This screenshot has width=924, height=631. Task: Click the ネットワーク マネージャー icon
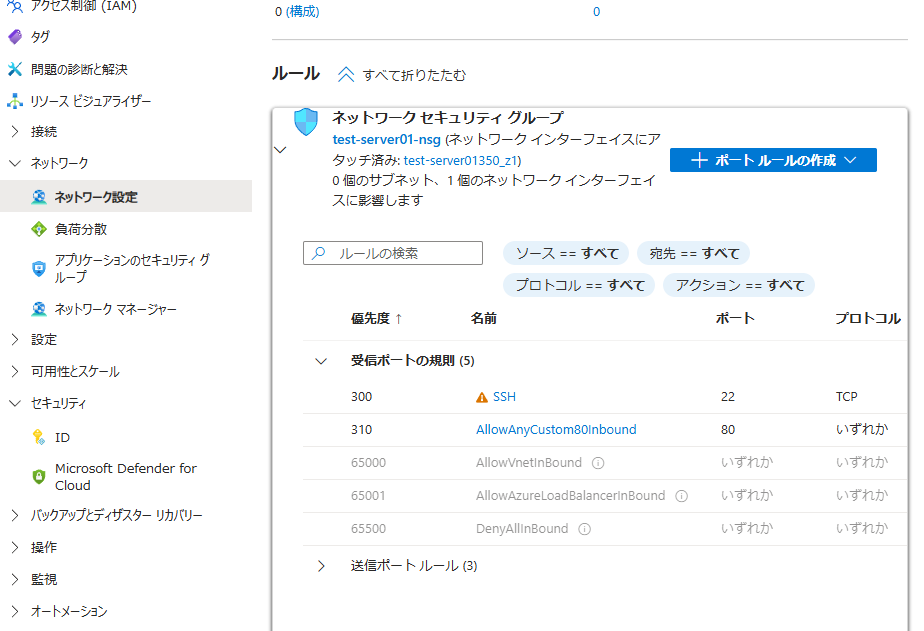tap(39, 309)
